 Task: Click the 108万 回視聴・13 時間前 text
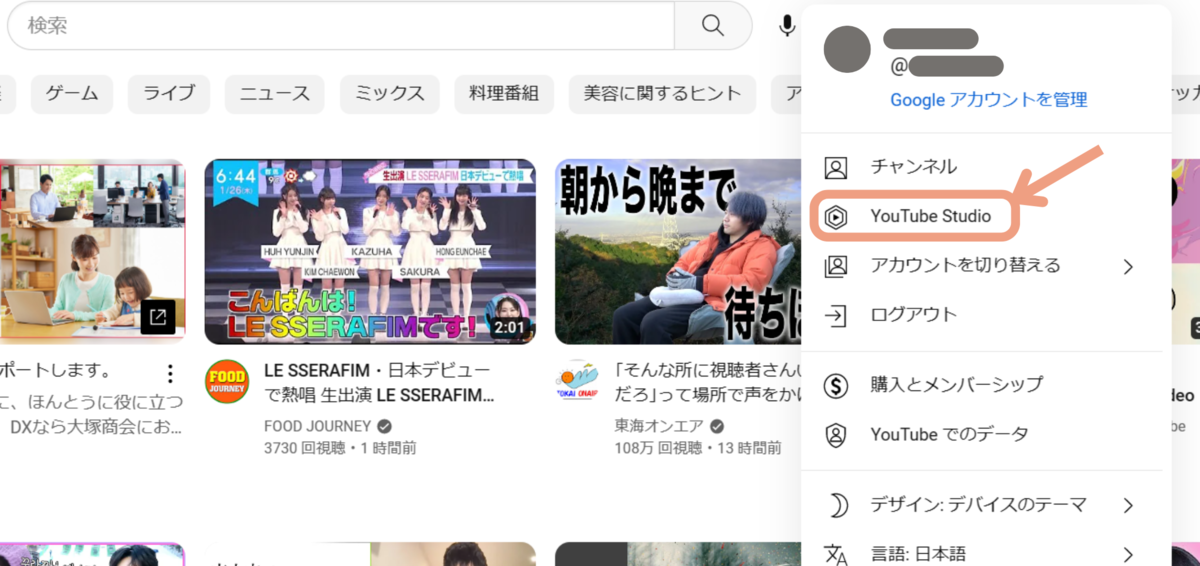click(x=698, y=448)
